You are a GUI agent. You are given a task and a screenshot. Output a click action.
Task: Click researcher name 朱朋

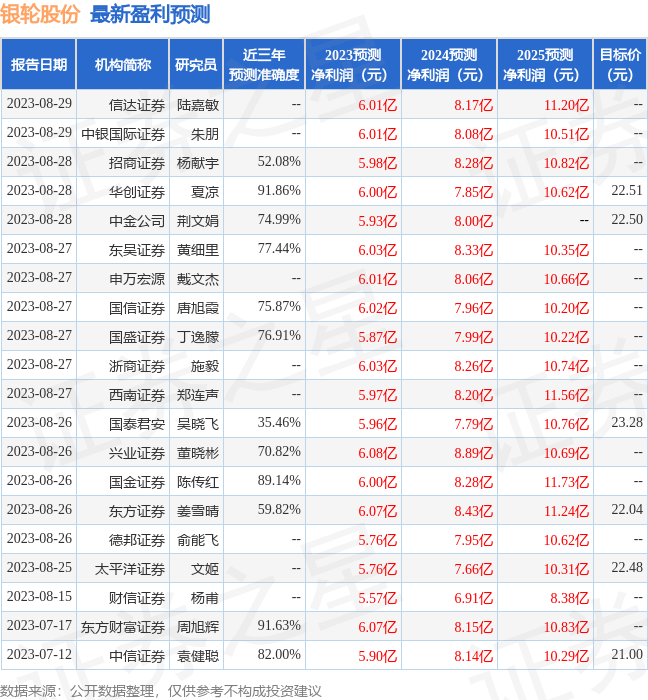pyautogui.click(x=205, y=134)
